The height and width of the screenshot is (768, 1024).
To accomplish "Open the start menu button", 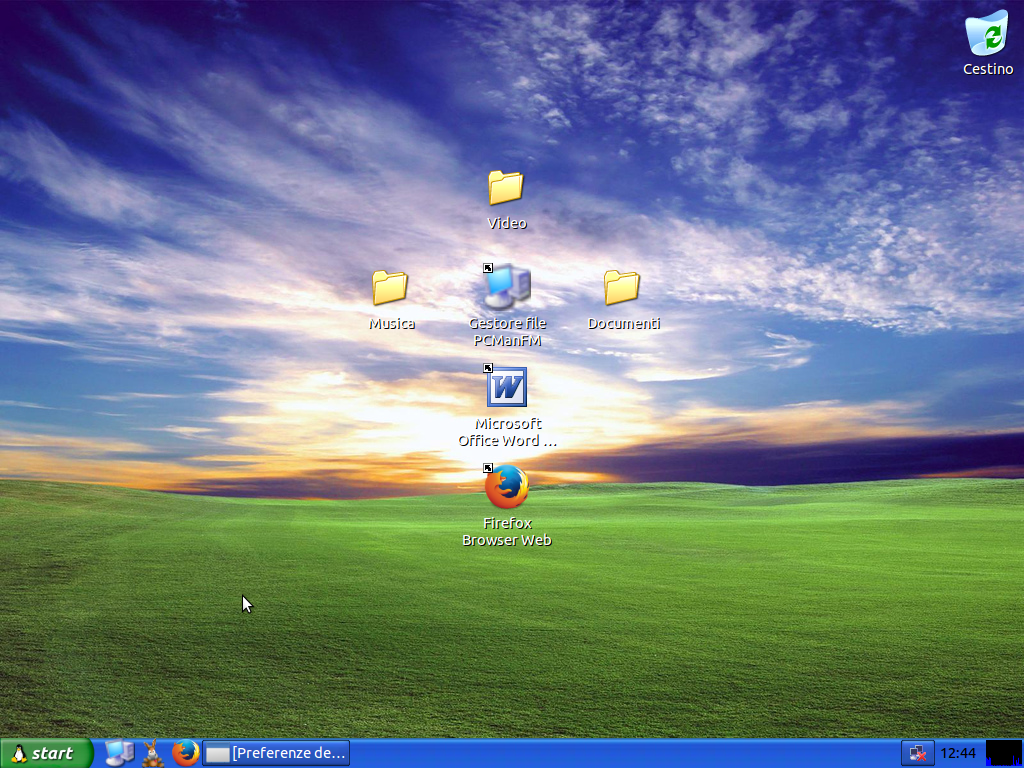I will pyautogui.click(x=46, y=753).
